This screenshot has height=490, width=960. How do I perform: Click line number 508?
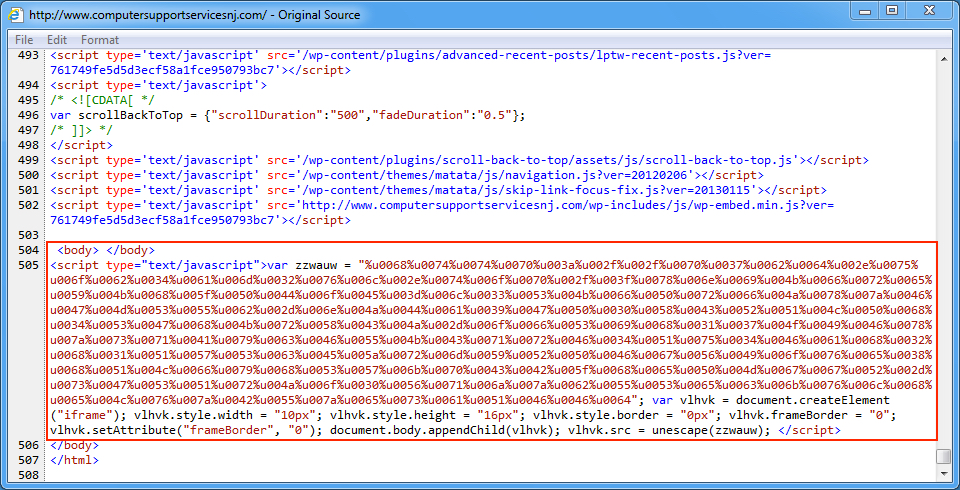28,475
